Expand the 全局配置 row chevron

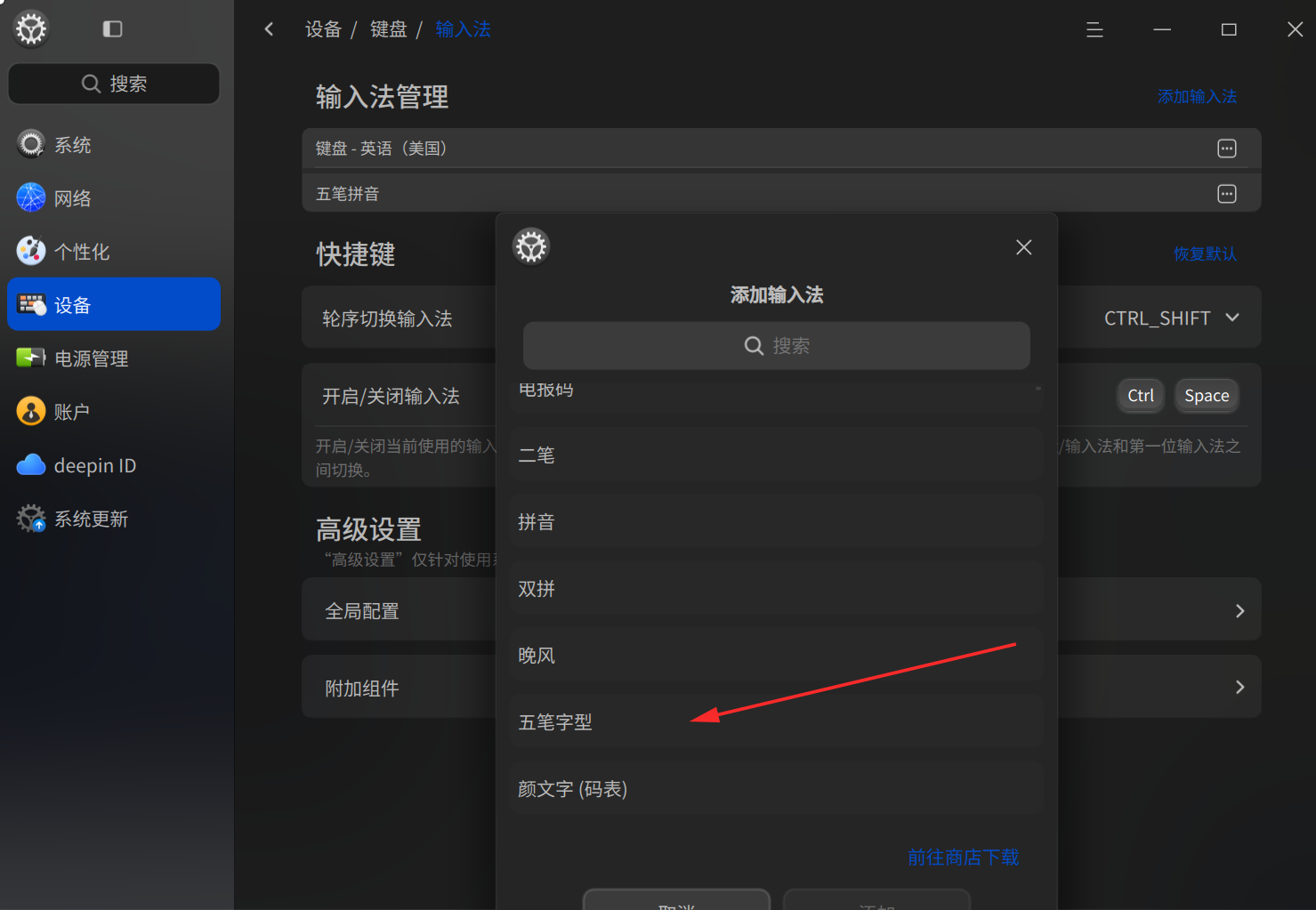tap(1239, 611)
